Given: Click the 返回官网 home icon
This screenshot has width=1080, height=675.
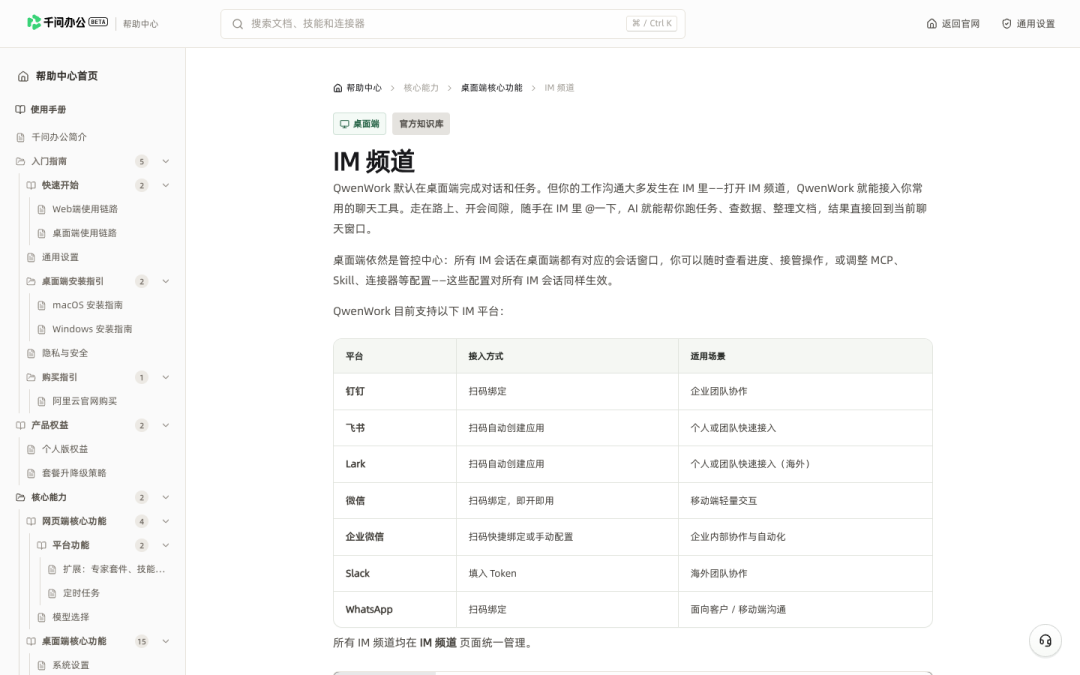Looking at the screenshot, I should 931,24.
